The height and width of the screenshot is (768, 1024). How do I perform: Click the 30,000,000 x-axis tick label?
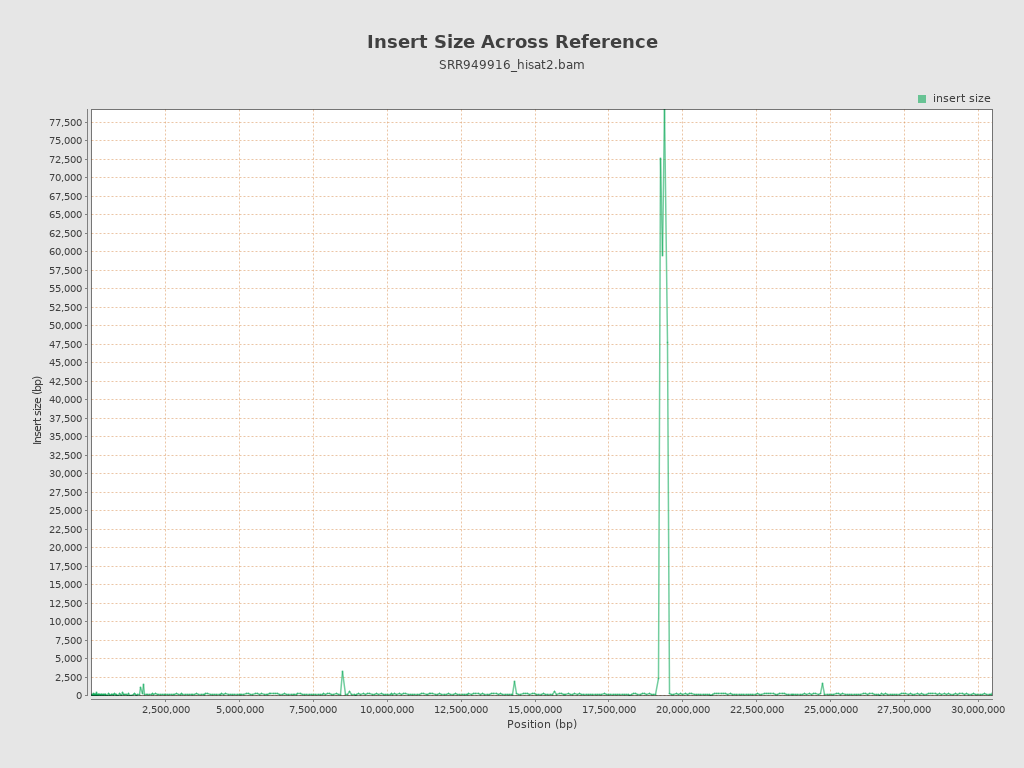click(x=978, y=710)
